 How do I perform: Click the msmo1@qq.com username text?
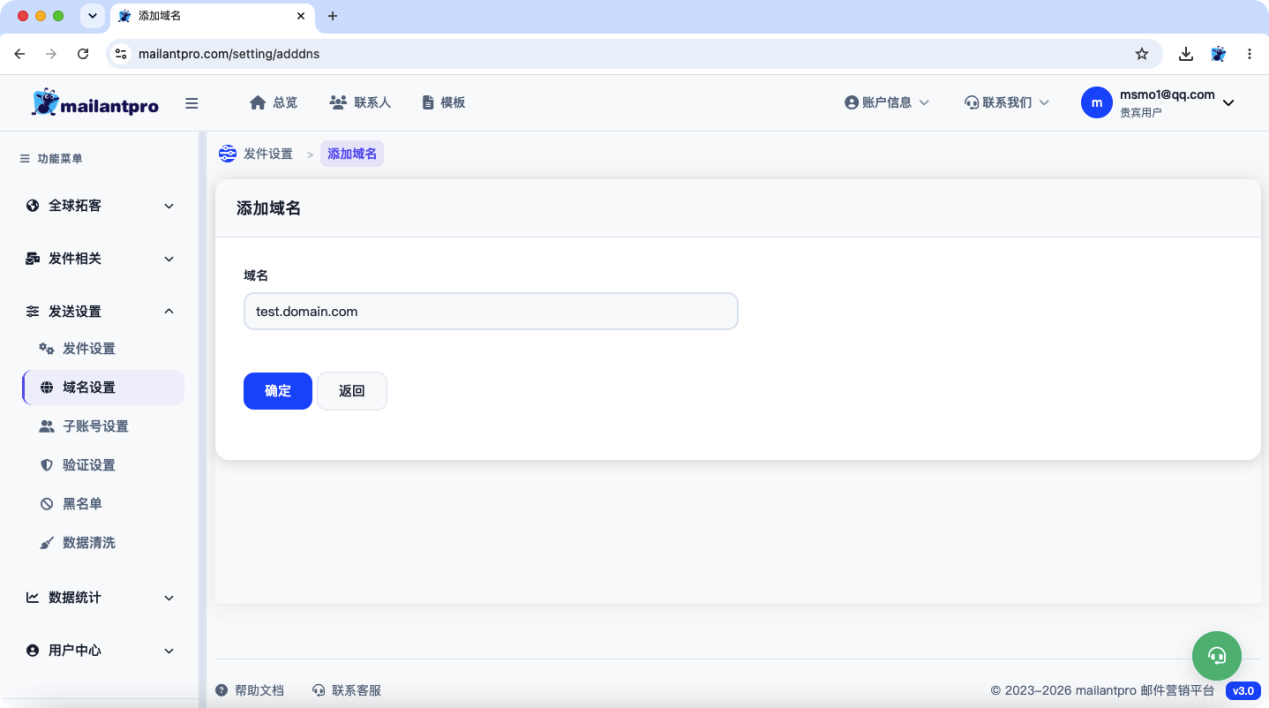point(1167,95)
